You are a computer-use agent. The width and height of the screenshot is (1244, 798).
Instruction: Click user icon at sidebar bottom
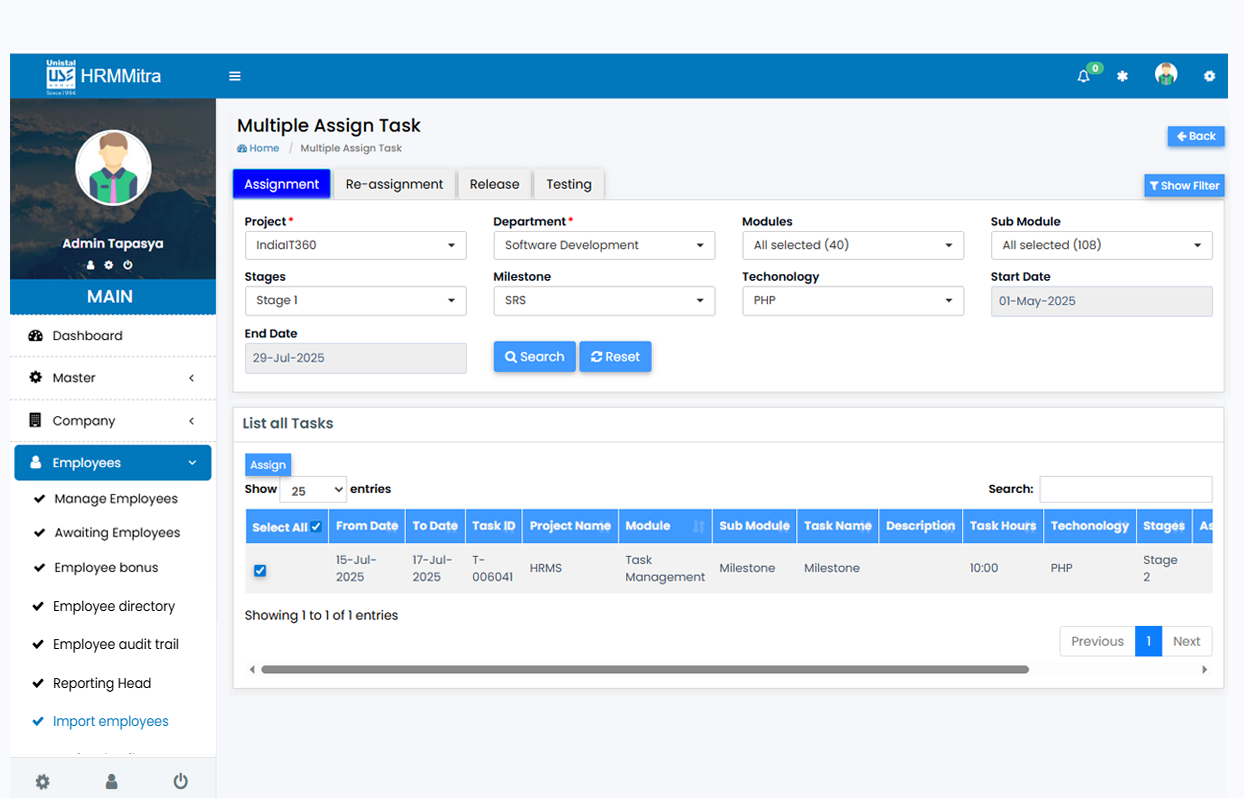pyautogui.click(x=112, y=781)
